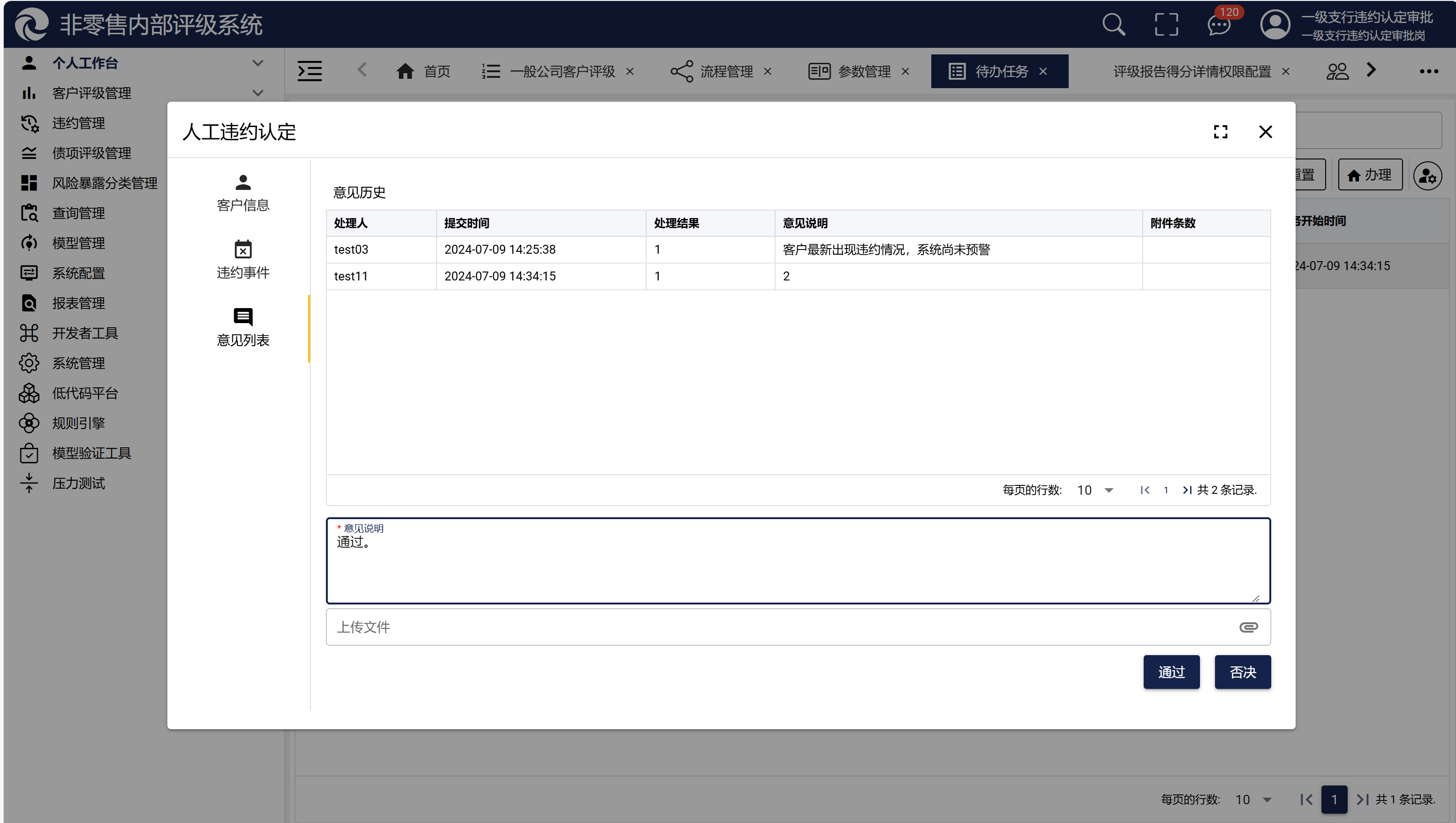Open 违约事件 section in dialog

(x=243, y=261)
